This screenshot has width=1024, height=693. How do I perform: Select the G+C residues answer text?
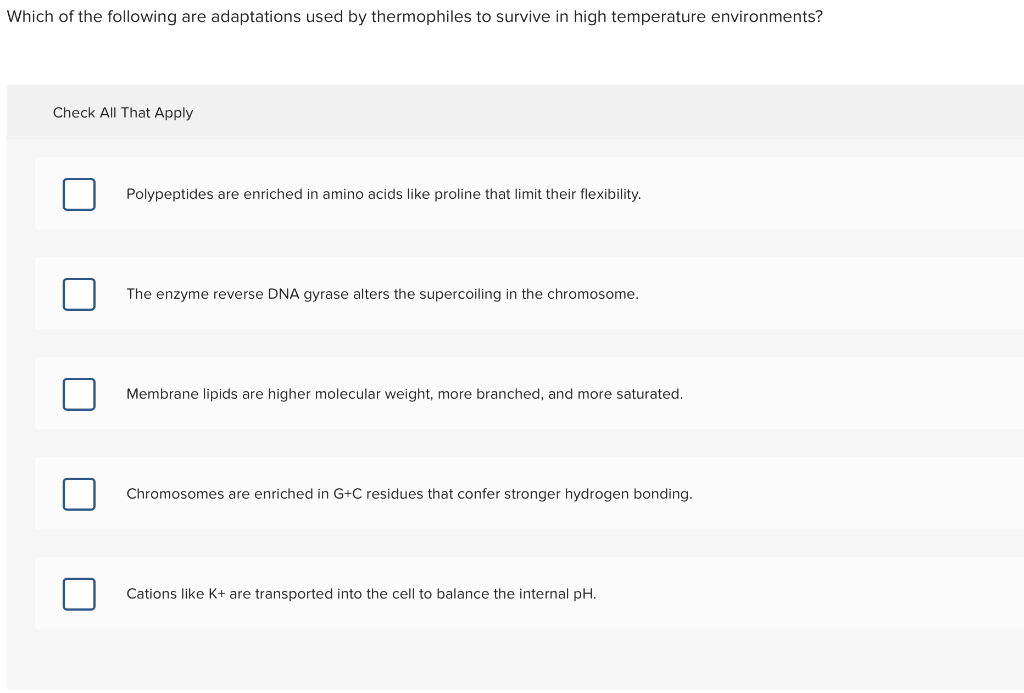point(409,494)
